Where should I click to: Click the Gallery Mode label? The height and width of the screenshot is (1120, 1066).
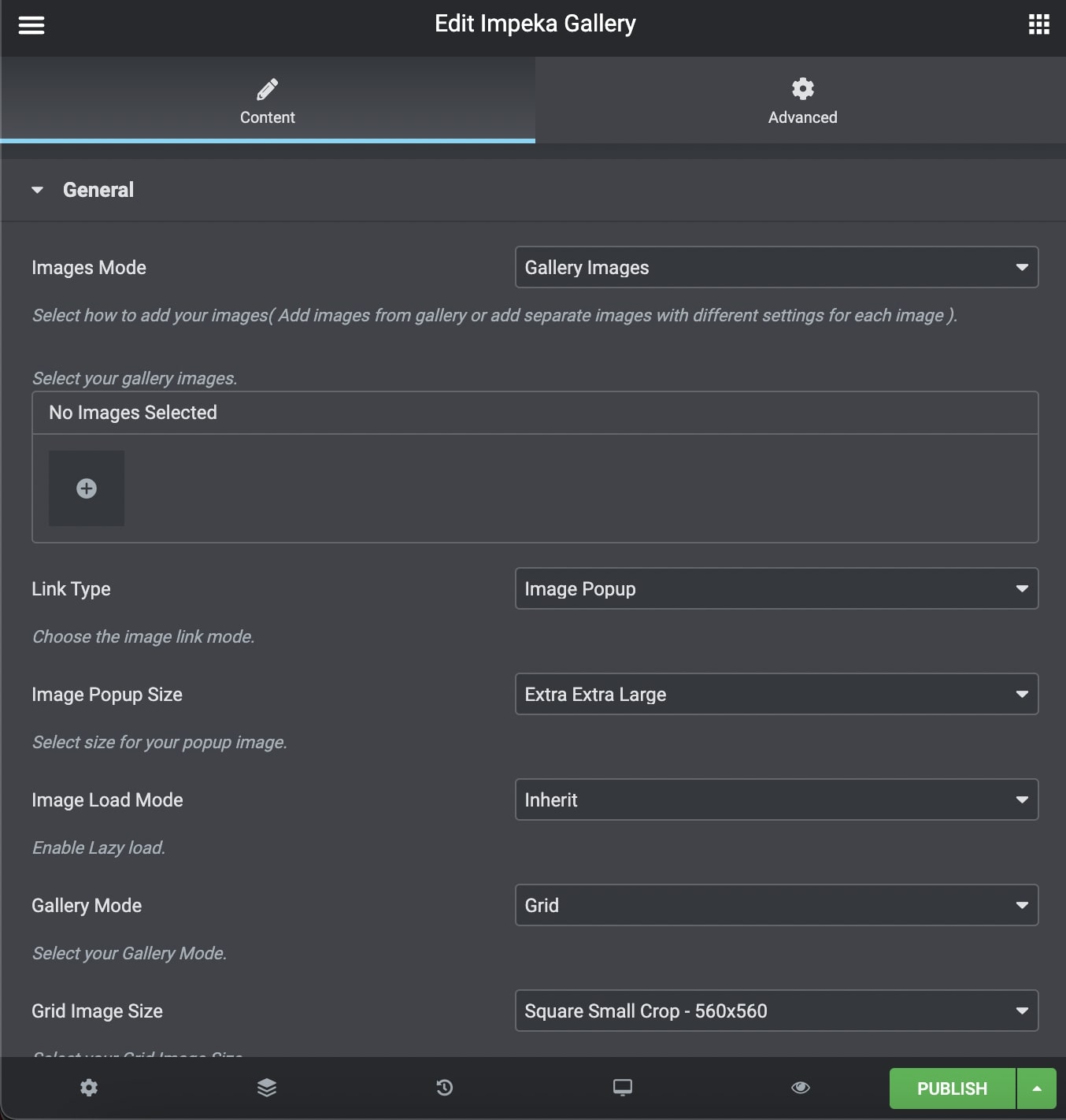pos(87,906)
